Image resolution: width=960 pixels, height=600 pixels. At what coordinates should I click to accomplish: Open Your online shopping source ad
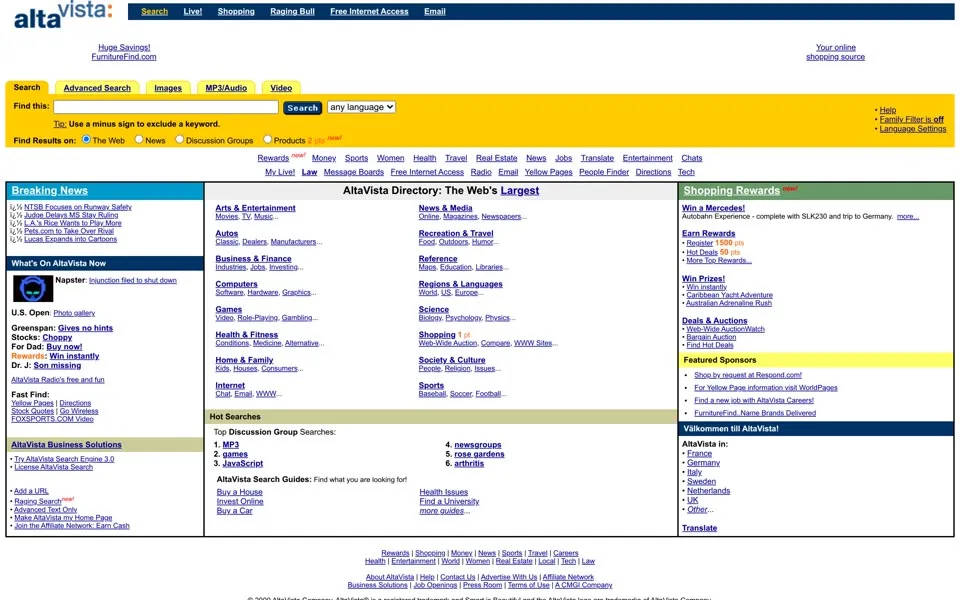tap(835, 52)
